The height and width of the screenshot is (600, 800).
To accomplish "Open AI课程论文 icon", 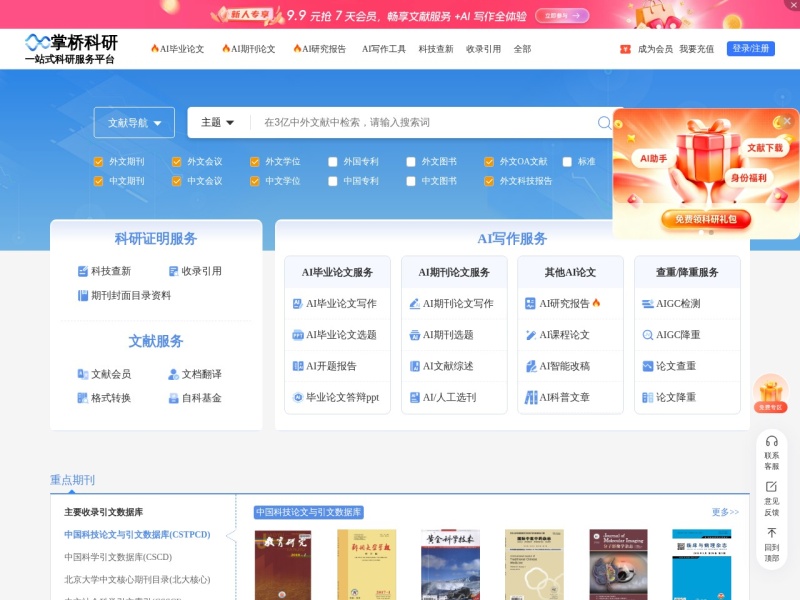I will point(531,335).
